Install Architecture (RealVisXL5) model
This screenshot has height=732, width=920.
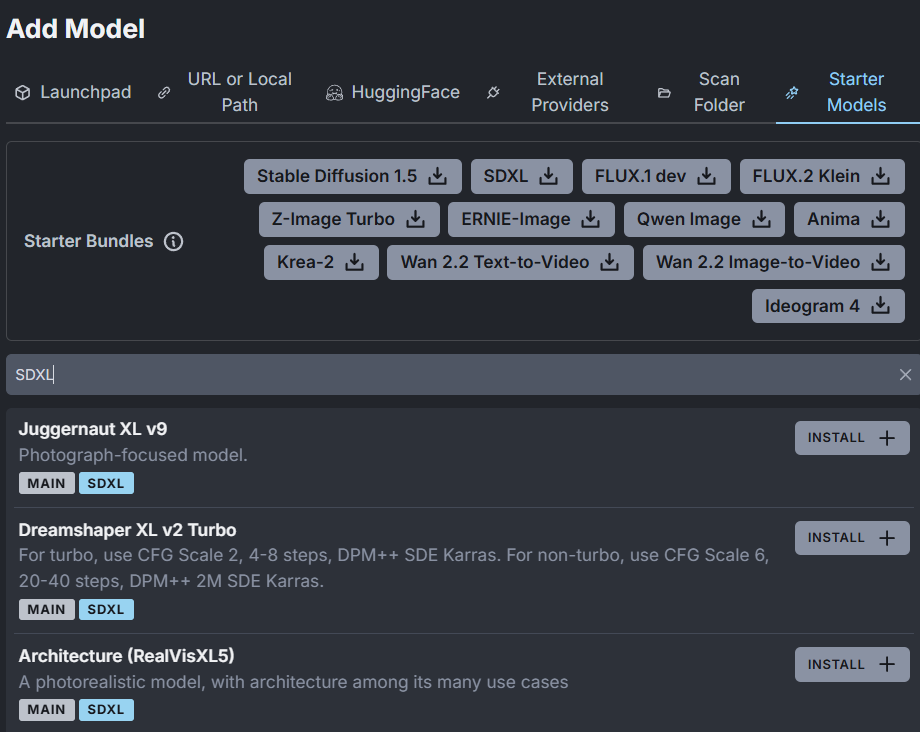(852, 664)
